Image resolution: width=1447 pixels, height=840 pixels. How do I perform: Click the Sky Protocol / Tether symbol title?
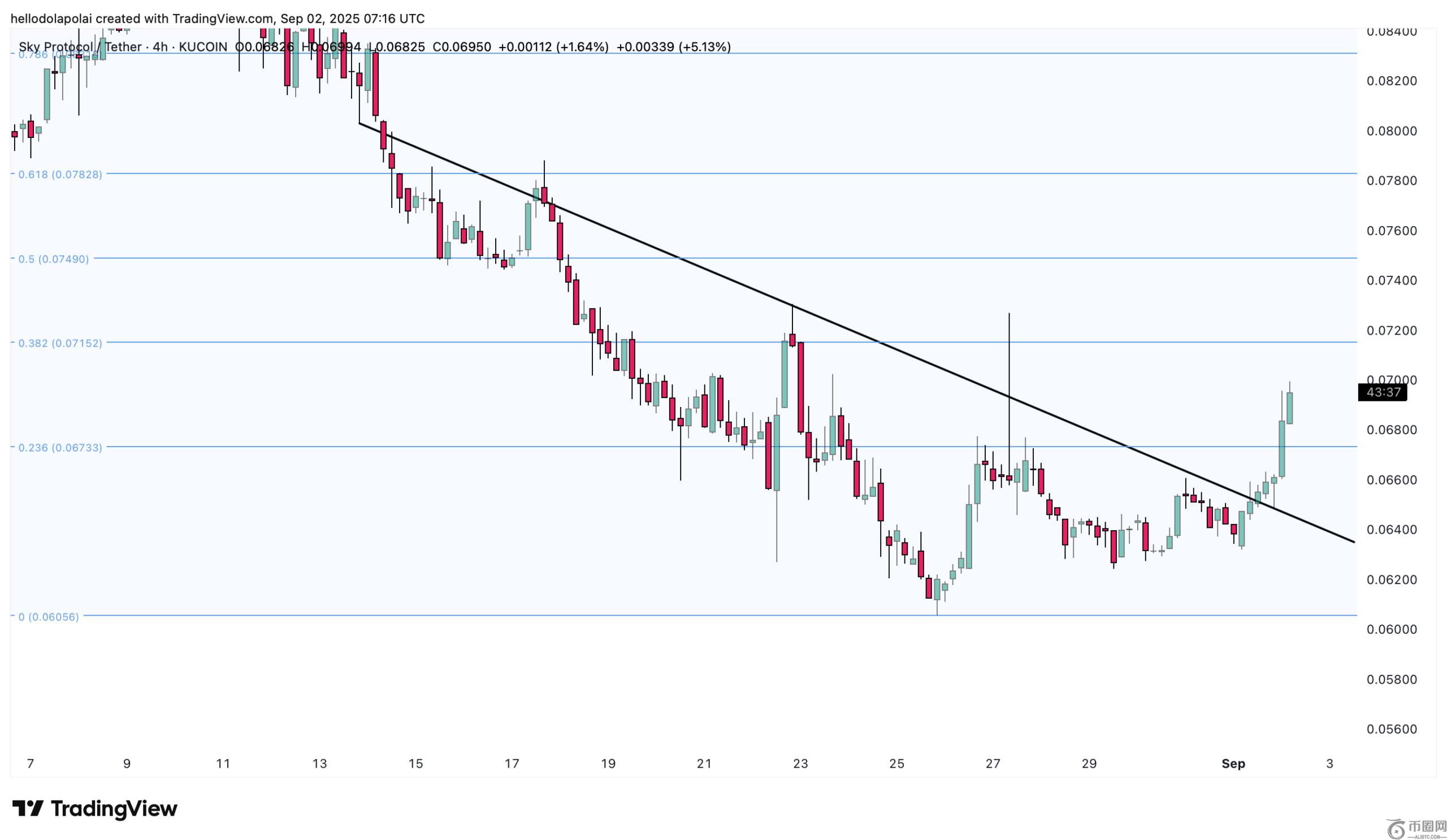80,47
